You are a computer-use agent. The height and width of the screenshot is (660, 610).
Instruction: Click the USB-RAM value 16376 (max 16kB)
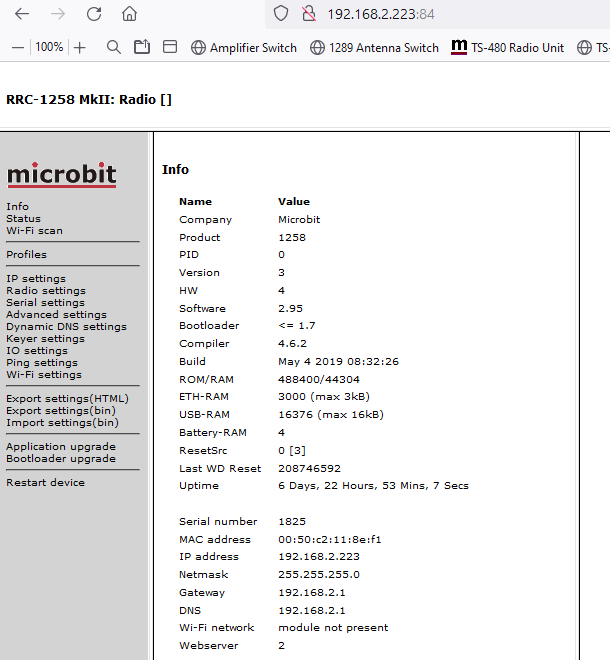(331, 415)
